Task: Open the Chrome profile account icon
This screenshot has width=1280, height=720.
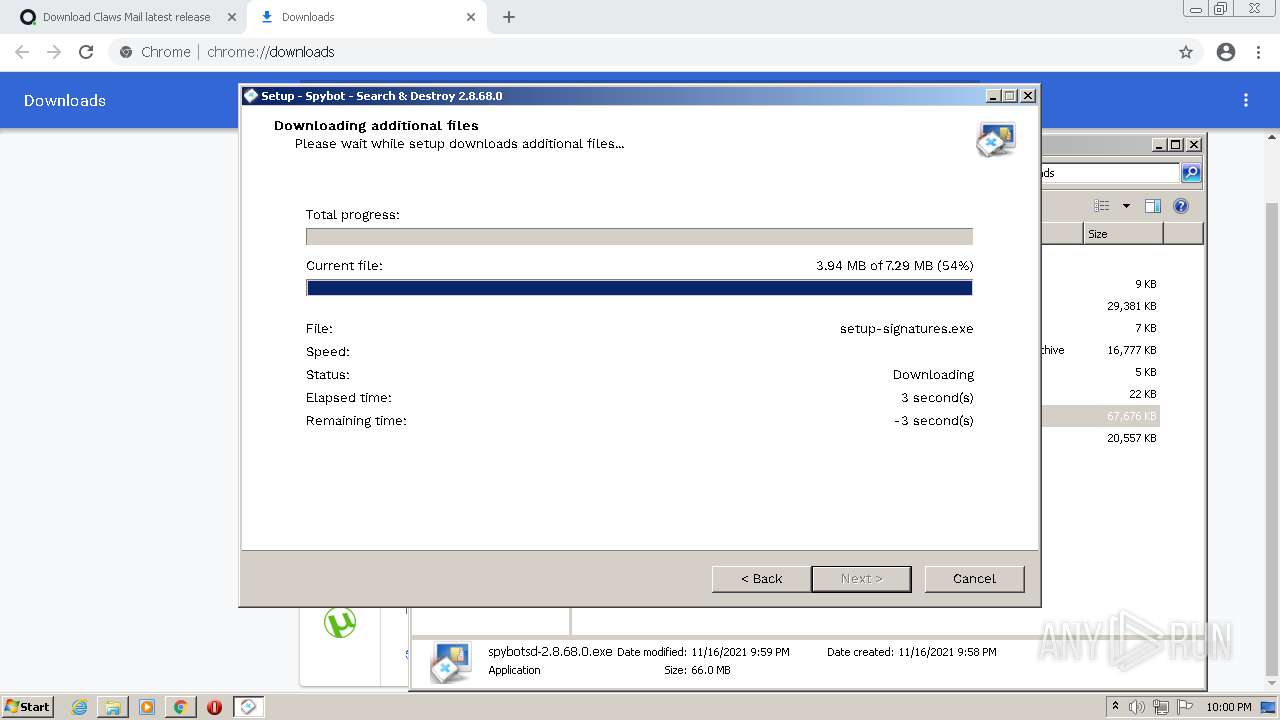Action: click(1226, 52)
